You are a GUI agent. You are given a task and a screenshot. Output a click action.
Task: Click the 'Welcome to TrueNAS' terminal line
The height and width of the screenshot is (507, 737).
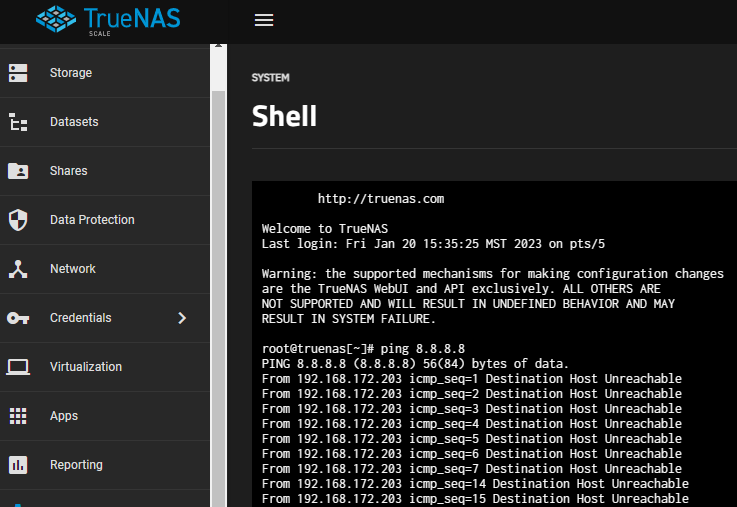[325, 229]
